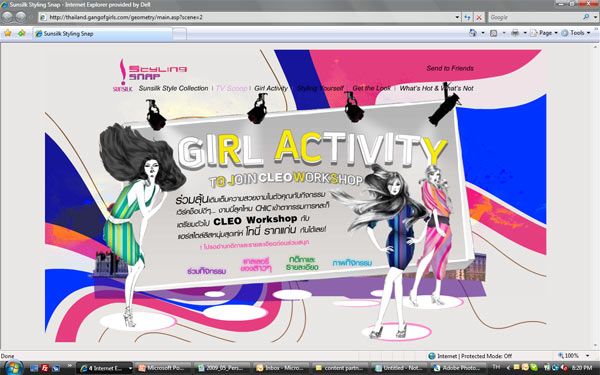
Task: Click the browser Forward button
Action: pyautogui.click(x=21, y=17)
